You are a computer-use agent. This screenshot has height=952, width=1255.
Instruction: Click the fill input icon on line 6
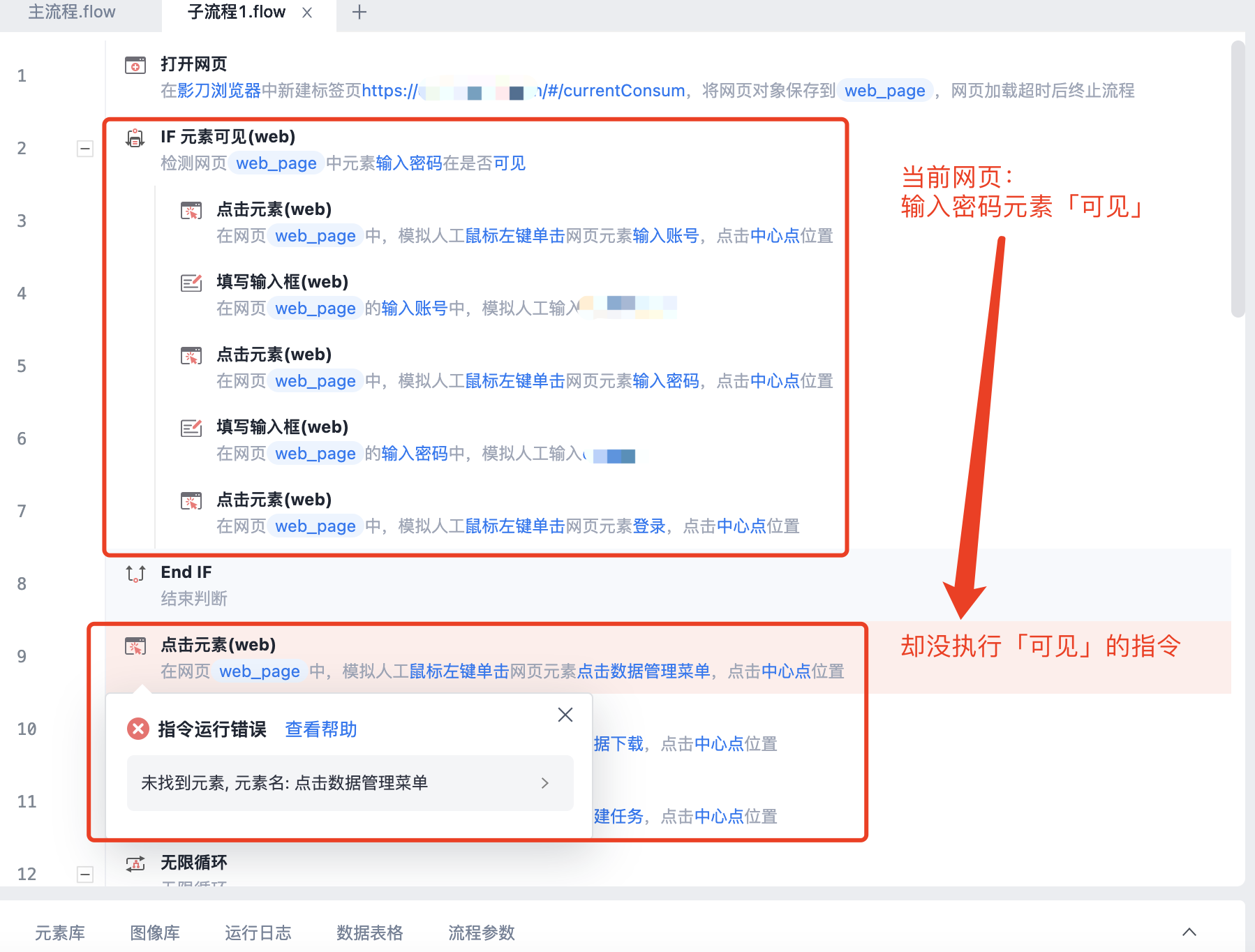point(191,428)
